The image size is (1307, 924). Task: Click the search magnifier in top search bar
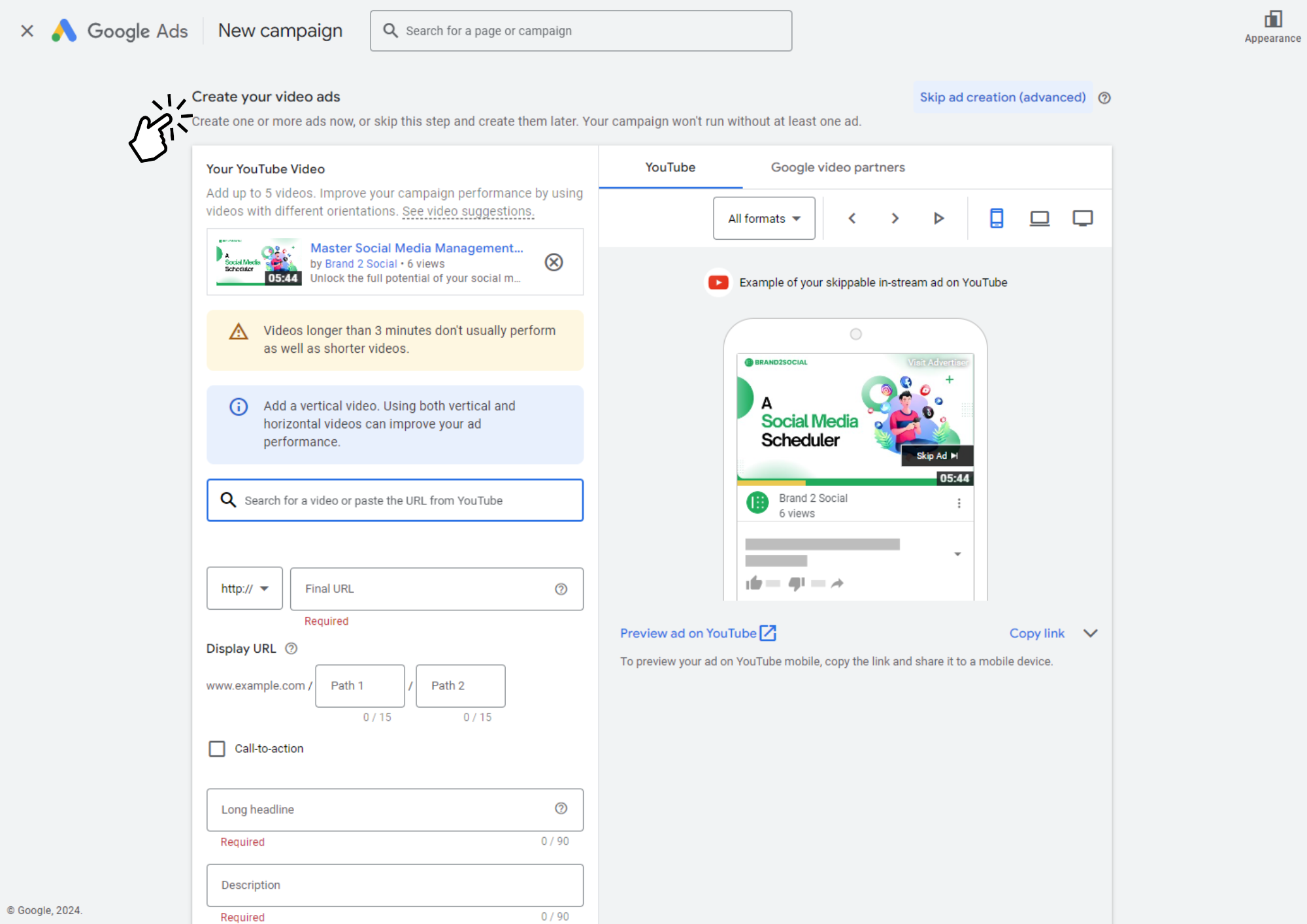click(x=390, y=31)
